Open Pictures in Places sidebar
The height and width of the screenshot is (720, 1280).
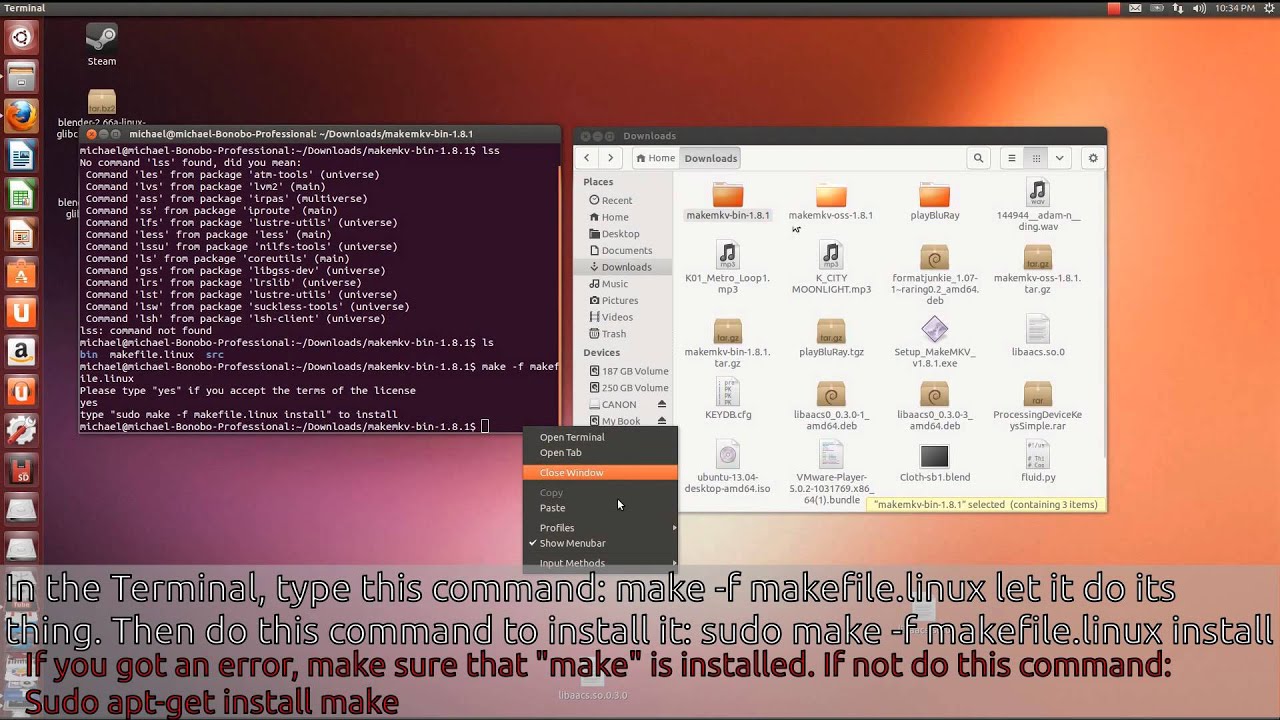pos(619,300)
